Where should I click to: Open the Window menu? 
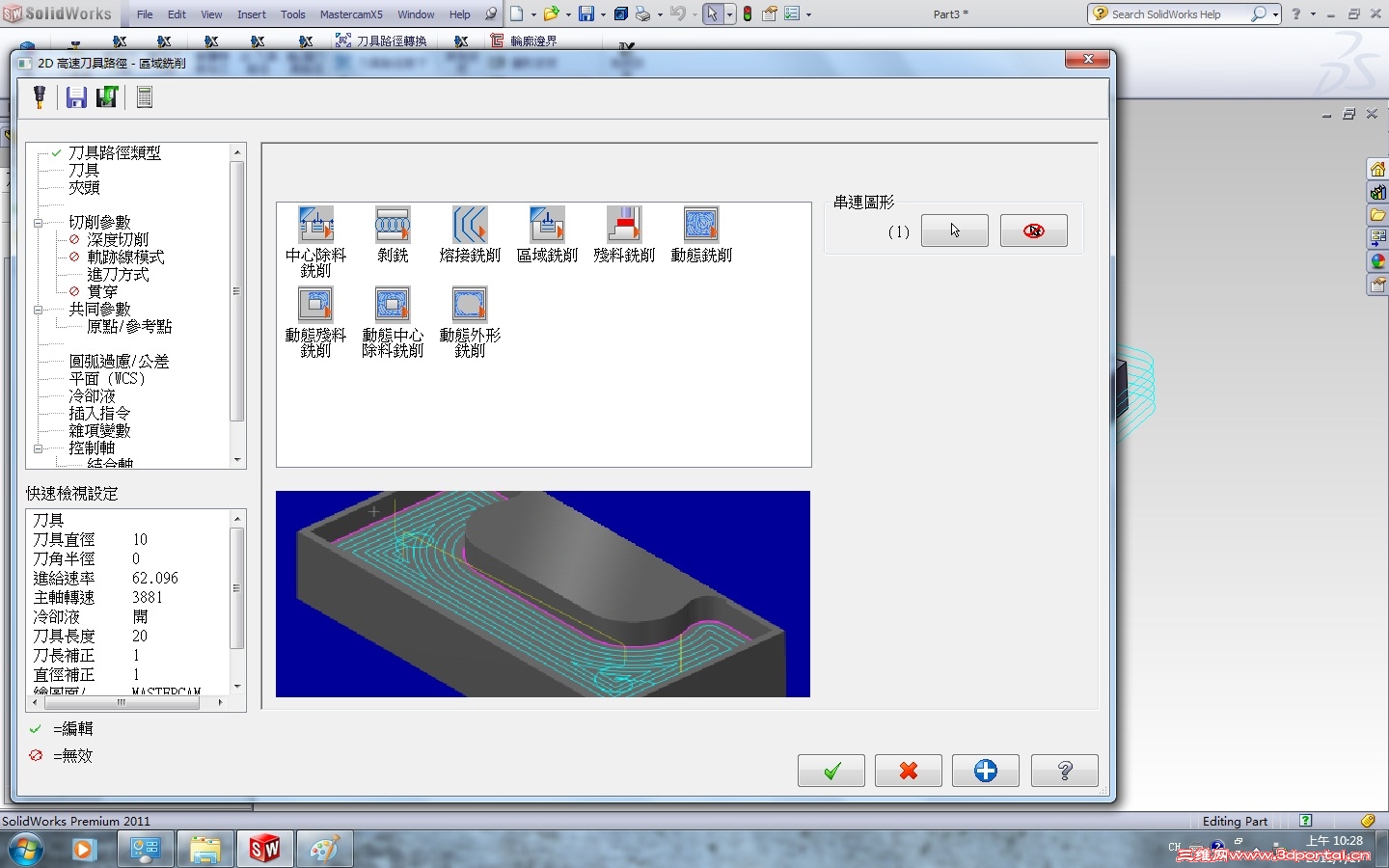[x=416, y=14]
